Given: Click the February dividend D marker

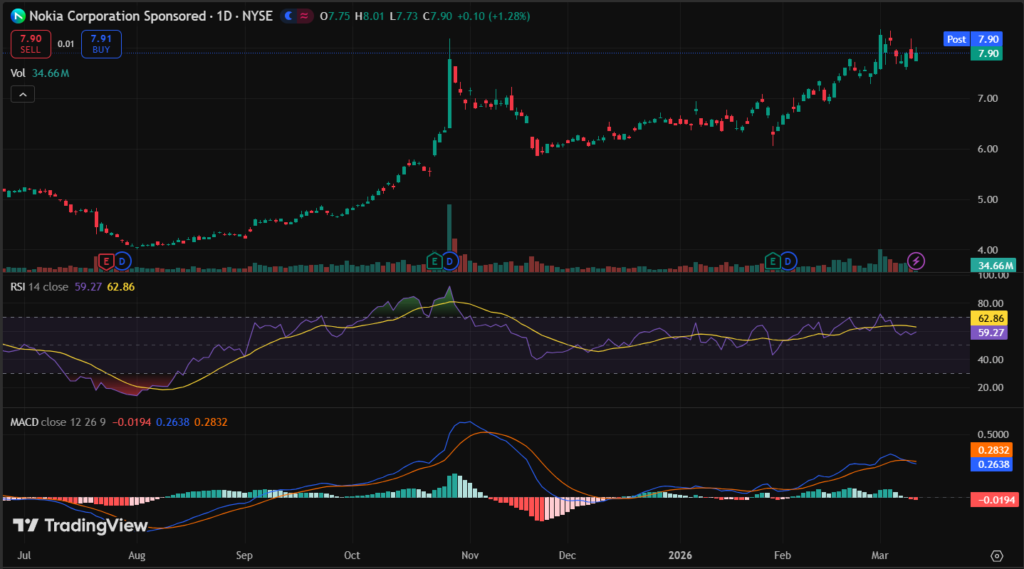Looking at the screenshot, I should [788, 261].
